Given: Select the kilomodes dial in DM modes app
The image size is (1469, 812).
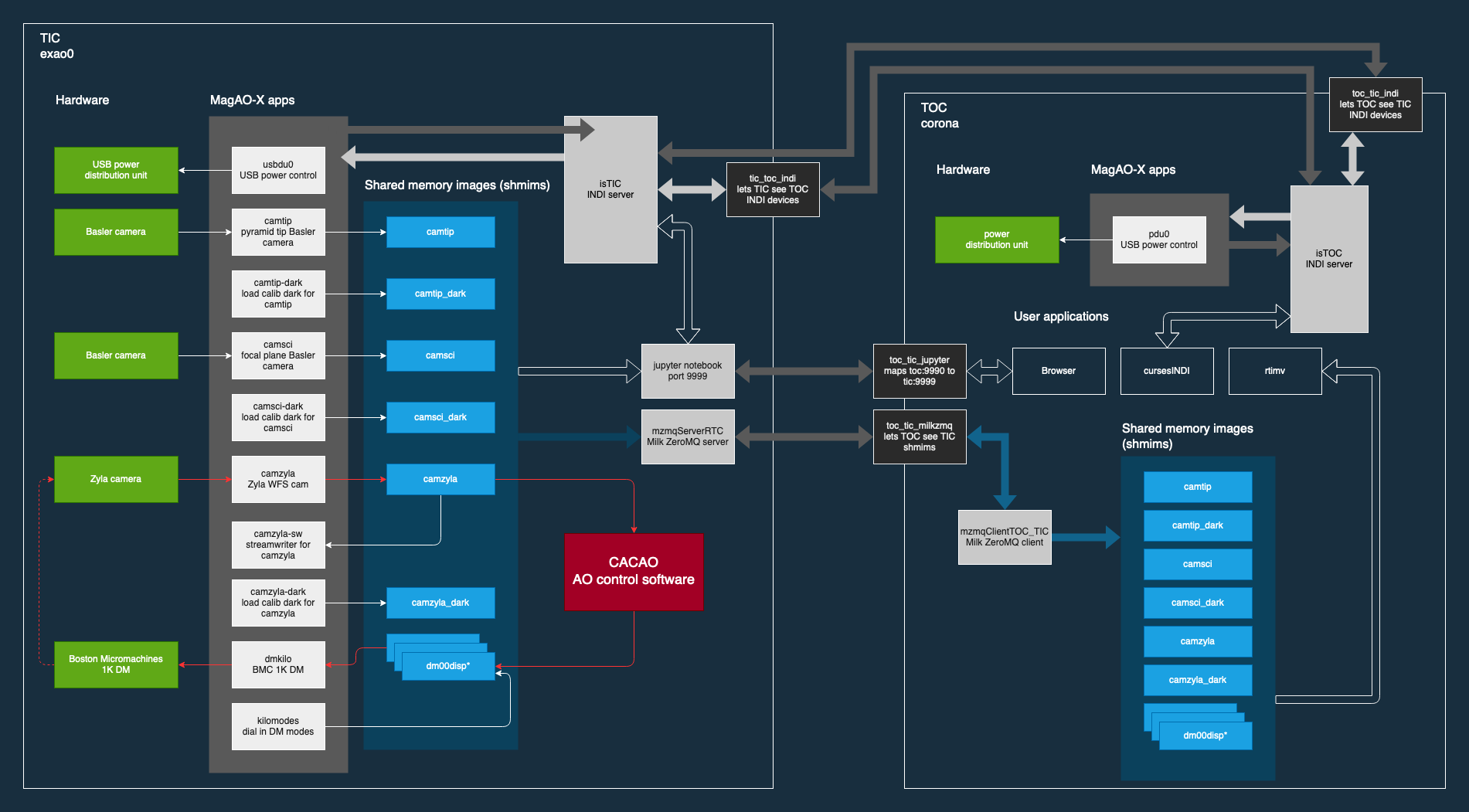Looking at the screenshot, I should point(278,726).
